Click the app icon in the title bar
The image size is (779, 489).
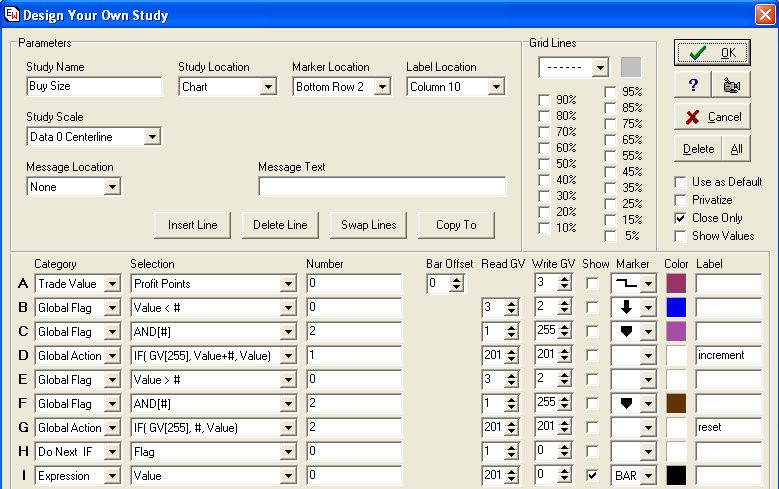point(12,15)
